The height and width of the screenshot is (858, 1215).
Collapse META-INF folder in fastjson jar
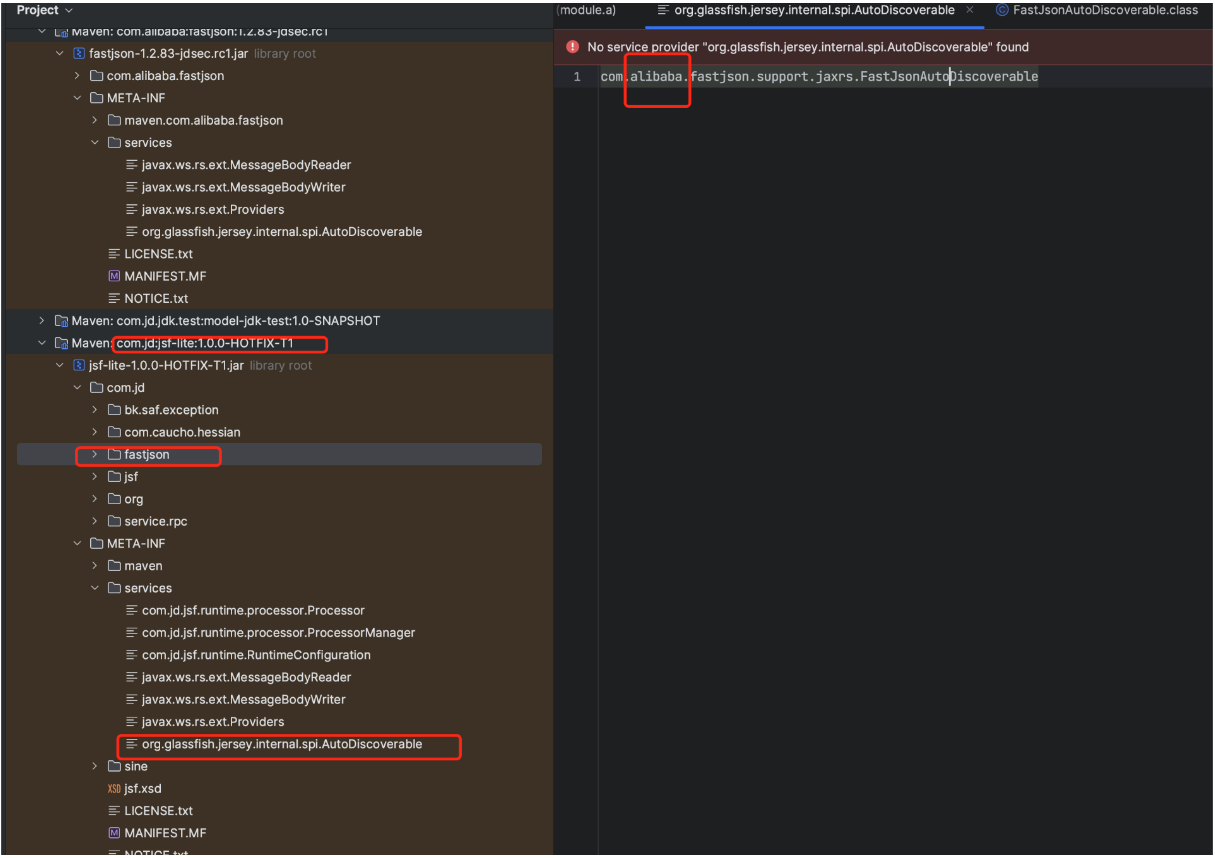(x=78, y=98)
